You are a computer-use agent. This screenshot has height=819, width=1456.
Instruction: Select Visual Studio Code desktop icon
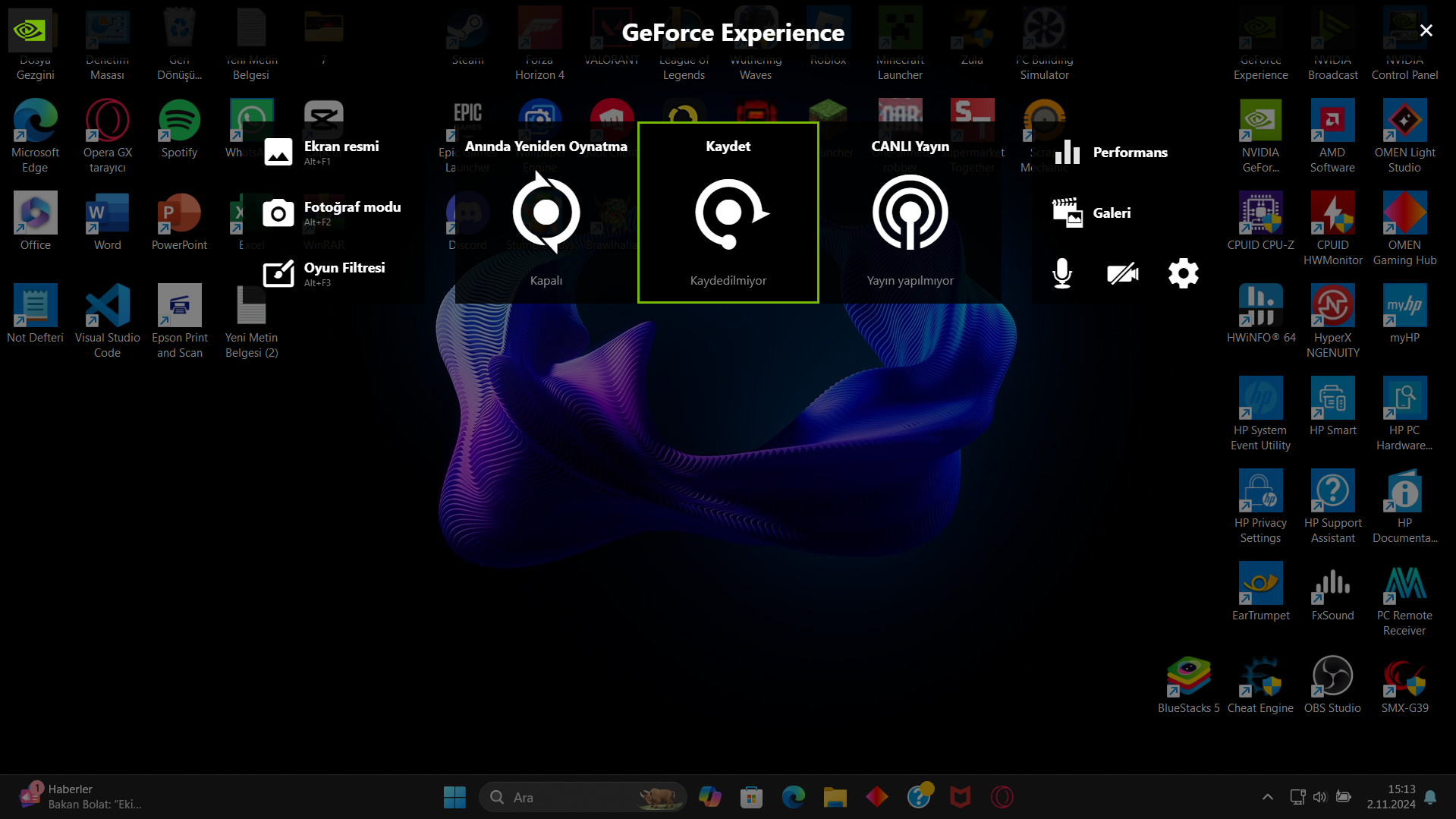tap(108, 321)
